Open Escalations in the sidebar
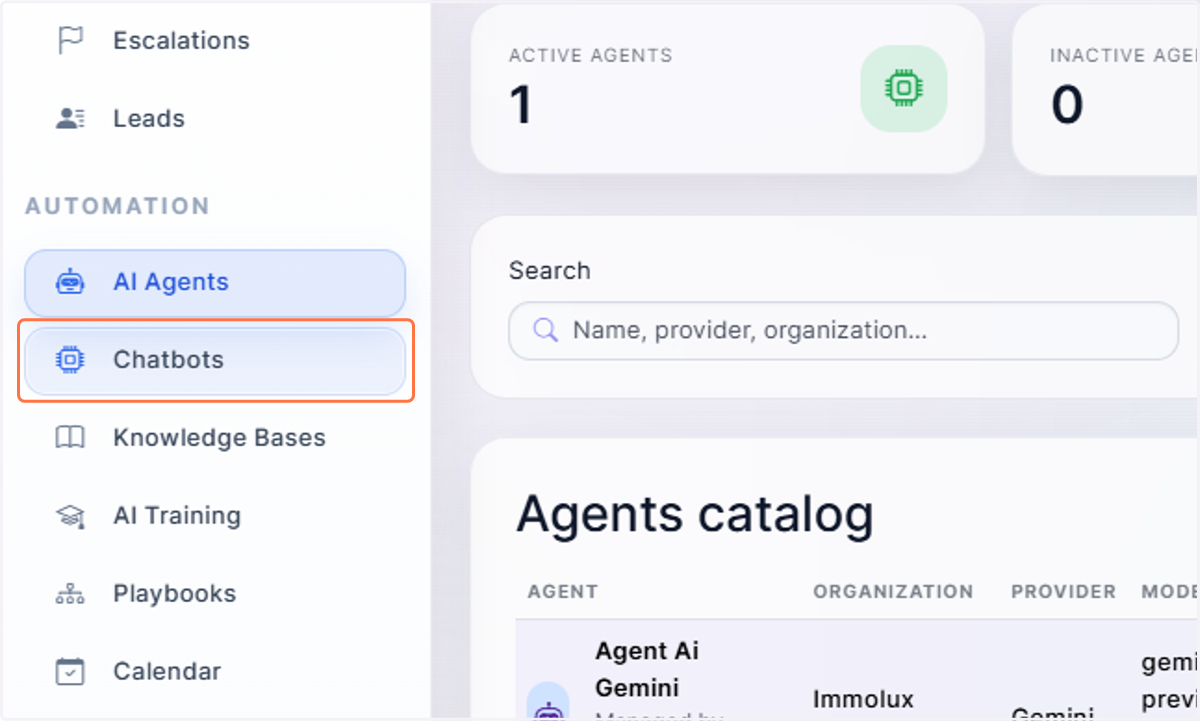Image resolution: width=1200 pixels, height=721 pixels. (215, 41)
